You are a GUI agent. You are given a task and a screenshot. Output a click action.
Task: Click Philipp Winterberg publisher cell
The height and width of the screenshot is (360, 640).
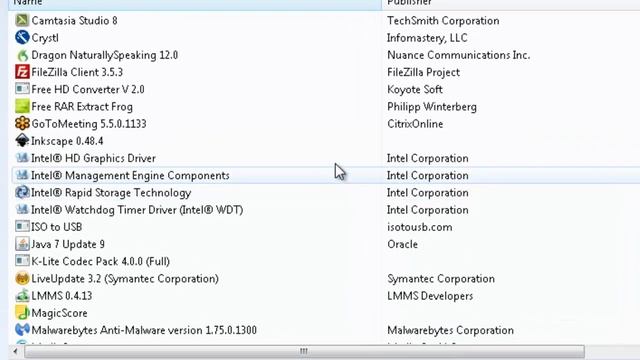[x=432, y=107]
